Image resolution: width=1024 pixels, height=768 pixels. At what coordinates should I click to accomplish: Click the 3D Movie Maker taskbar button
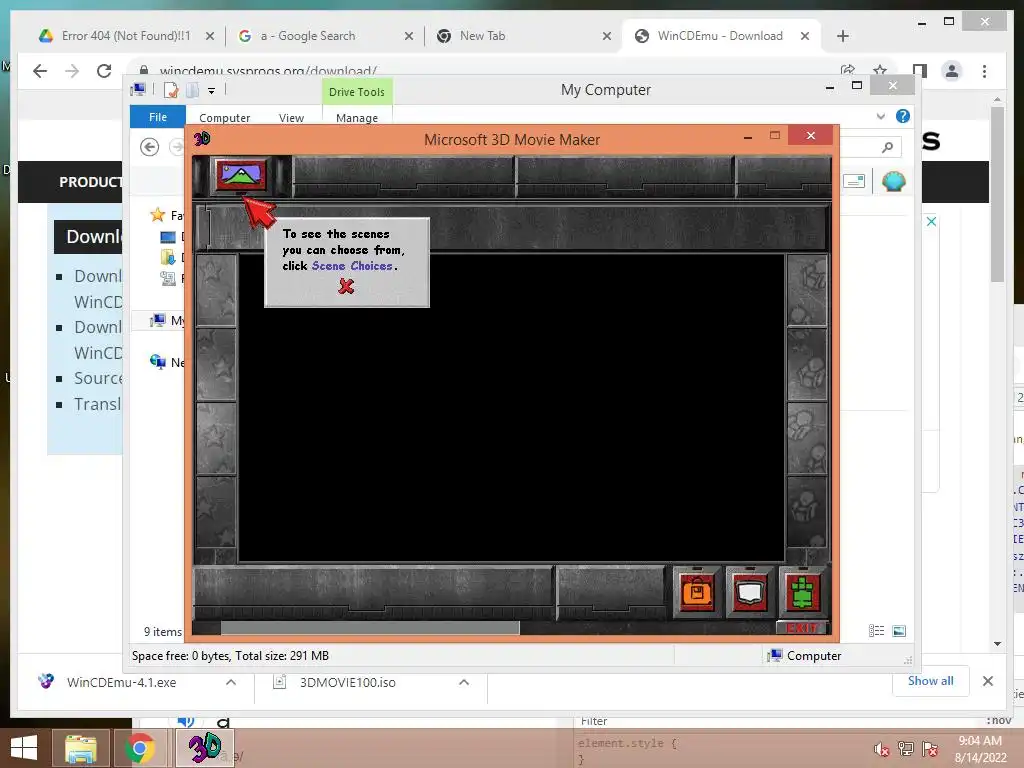203,748
